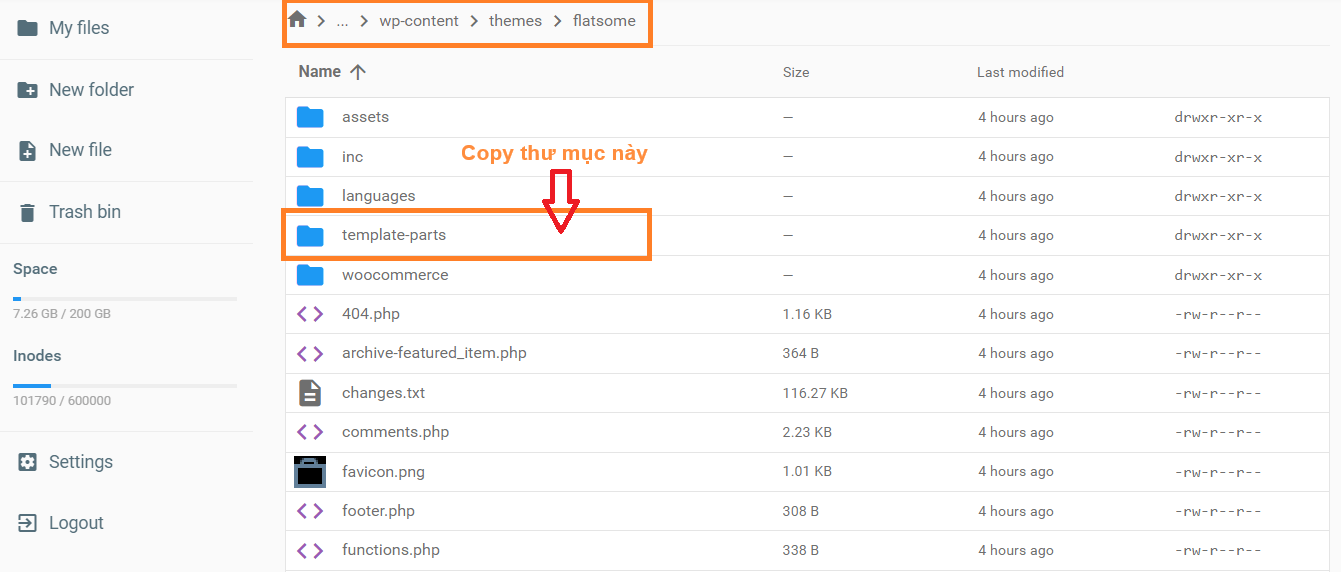Go to wp-content breadcrumb link

tap(419, 21)
